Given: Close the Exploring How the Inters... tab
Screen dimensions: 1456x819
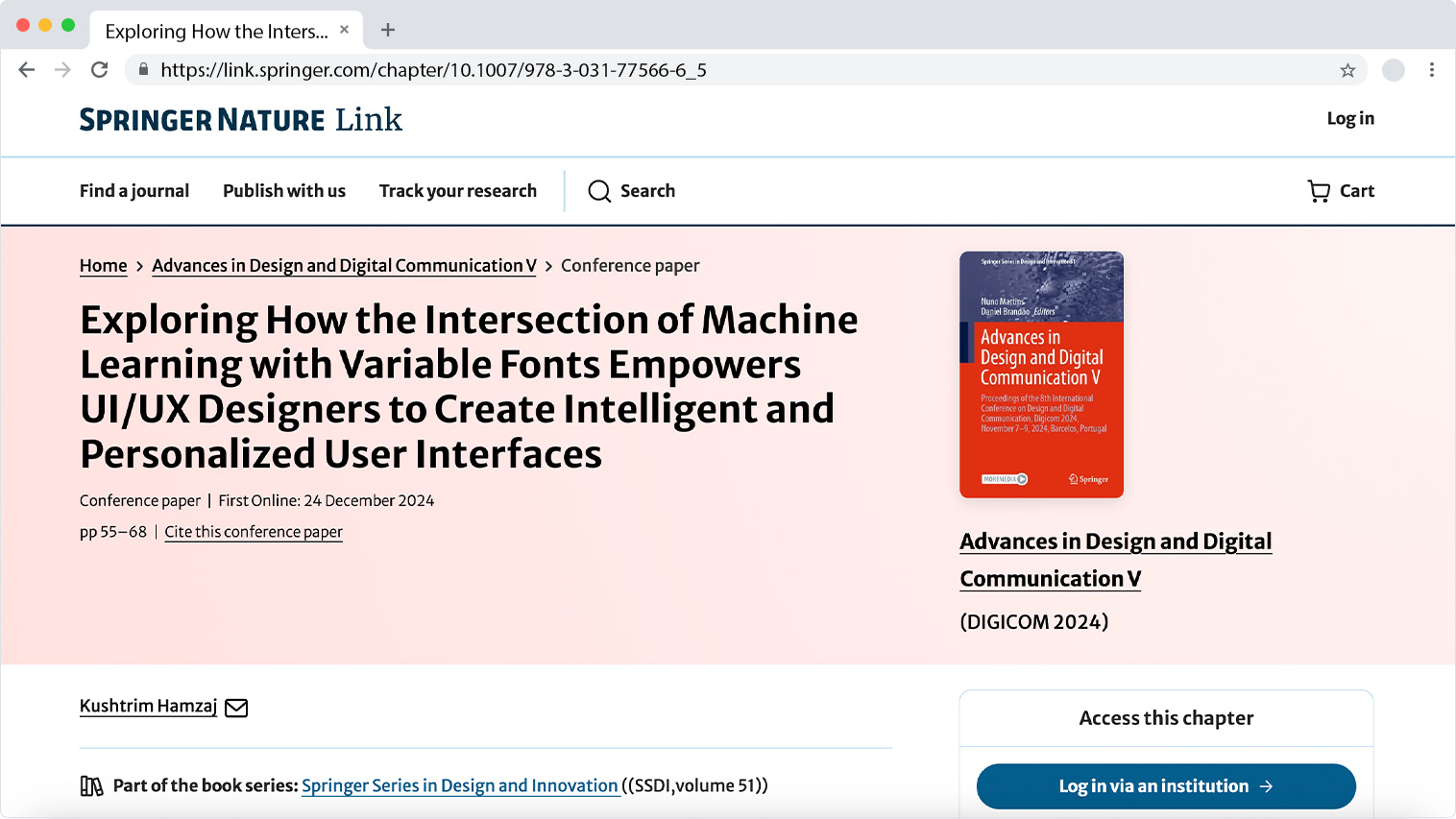Looking at the screenshot, I should pyautogui.click(x=344, y=30).
